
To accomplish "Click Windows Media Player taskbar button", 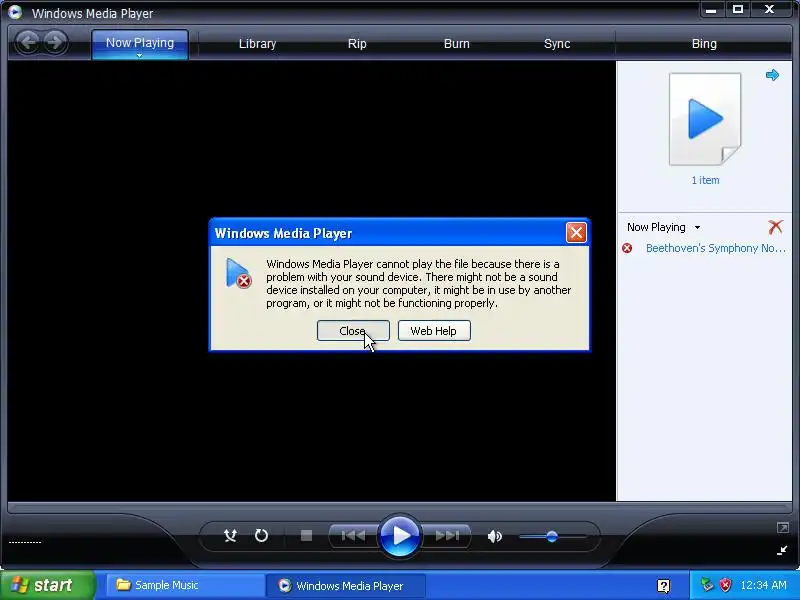I will tap(346, 586).
